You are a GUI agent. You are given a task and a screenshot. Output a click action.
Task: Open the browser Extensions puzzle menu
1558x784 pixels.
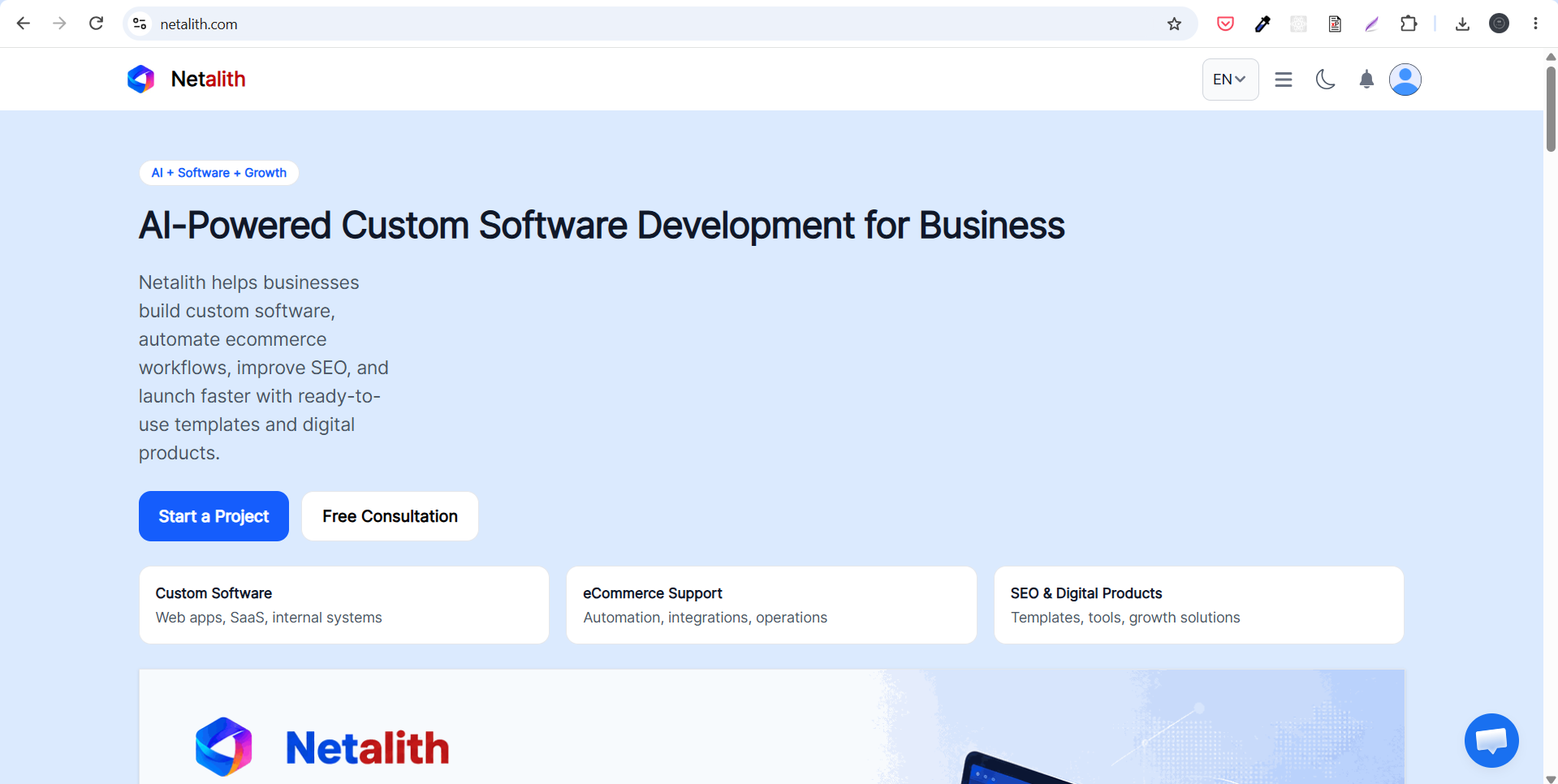[x=1409, y=24]
